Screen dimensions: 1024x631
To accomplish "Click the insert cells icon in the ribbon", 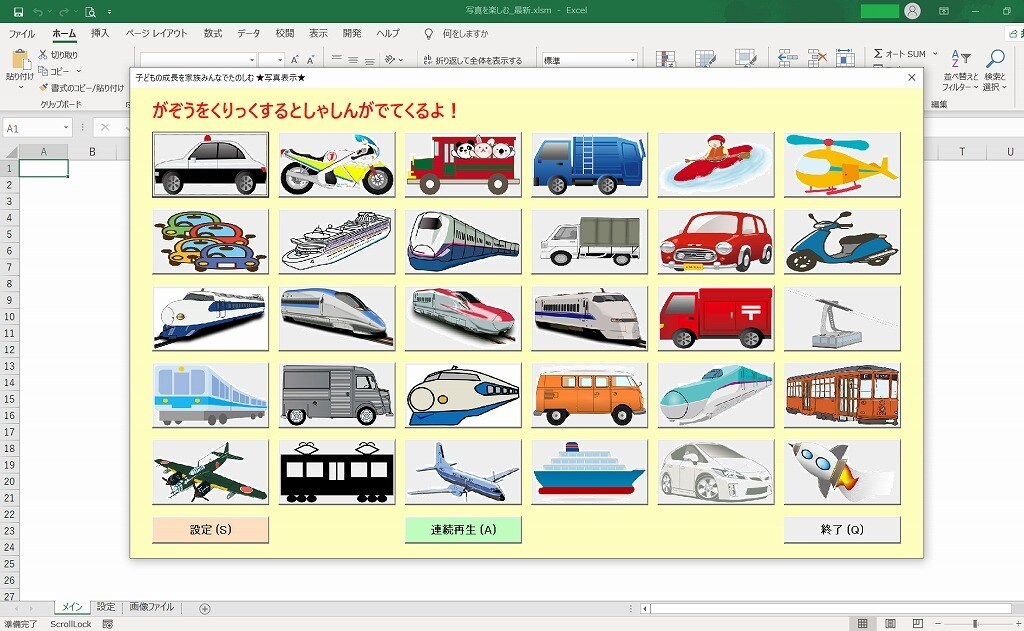I will (788, 59).
